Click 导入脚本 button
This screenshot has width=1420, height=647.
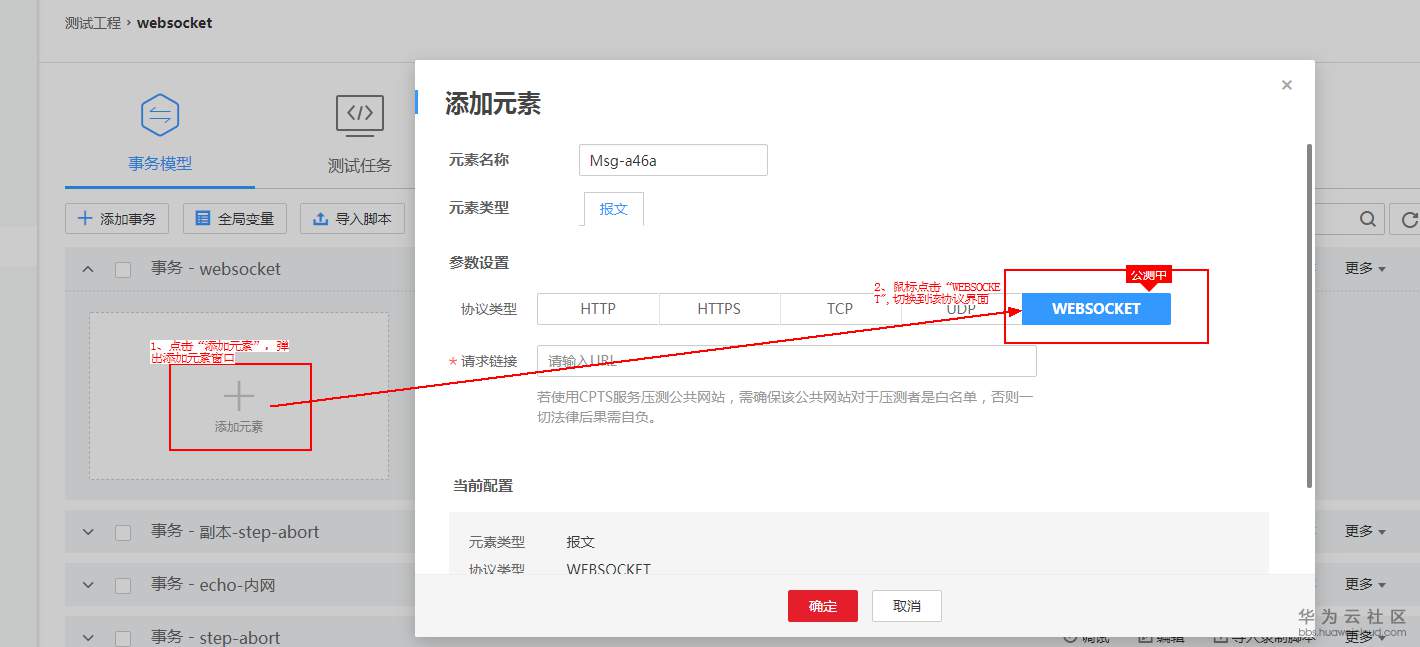[352, 219]
